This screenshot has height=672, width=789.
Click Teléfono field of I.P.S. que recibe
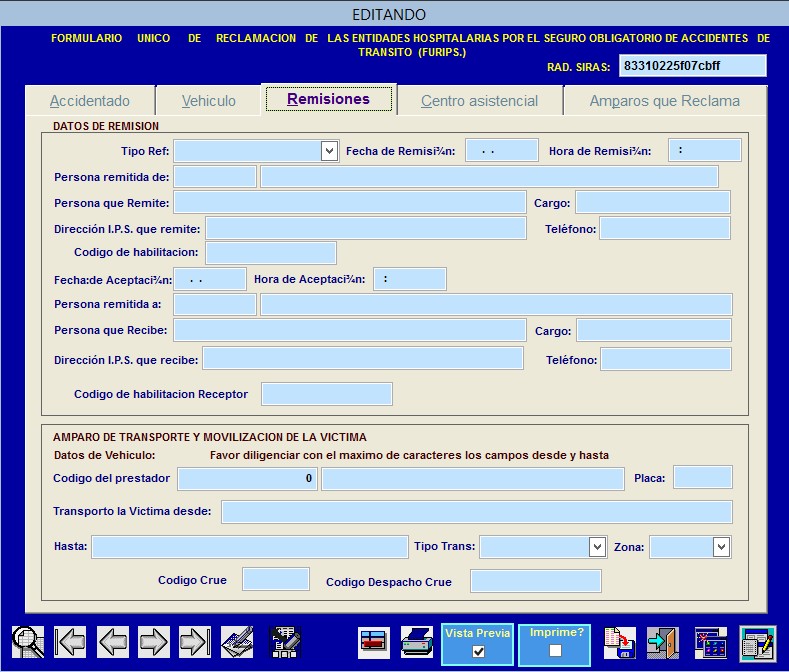pos(666,359)
